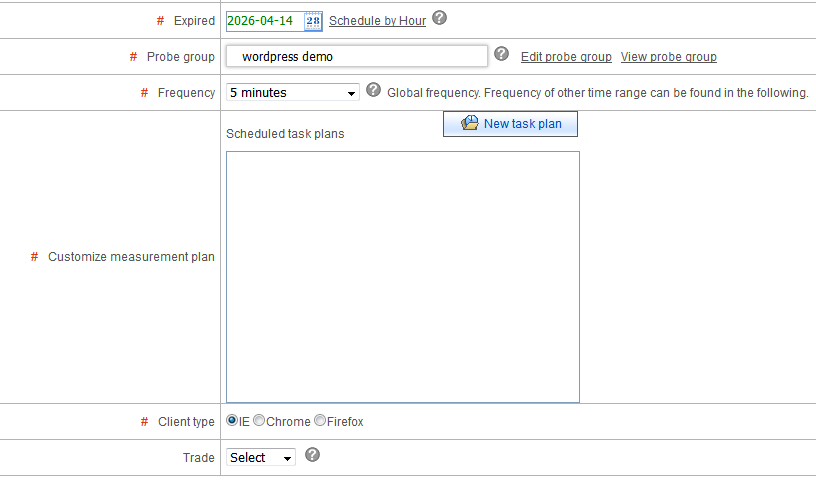Open the Schedule by Hour link
Viewport: 816px width, 482px height.
(x=377, y=21)
